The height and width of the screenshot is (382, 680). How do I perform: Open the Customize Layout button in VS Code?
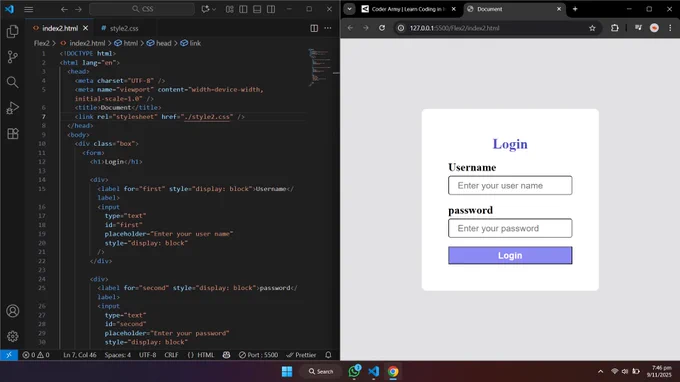click(229, 9)
